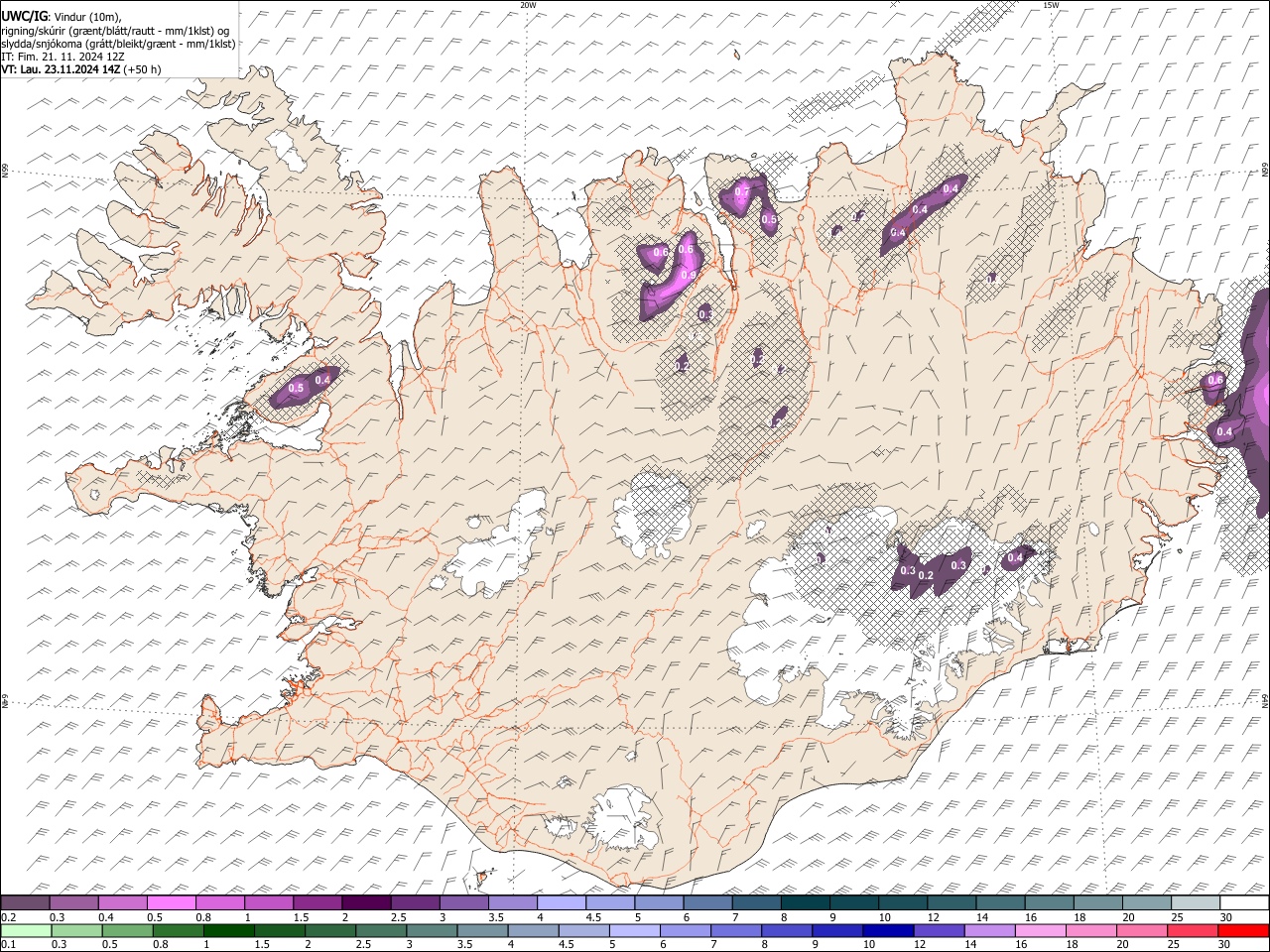Select the VT: Lau. 23.11.2024 14Z (+50 h) line
The width and height of the screenshot is (1270, 952).
(81, 69)
